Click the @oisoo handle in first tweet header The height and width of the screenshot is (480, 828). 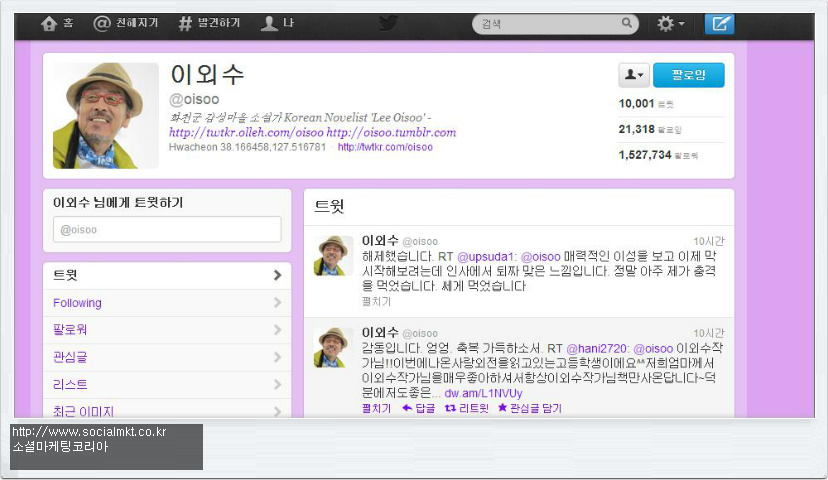tap(420, 242)
